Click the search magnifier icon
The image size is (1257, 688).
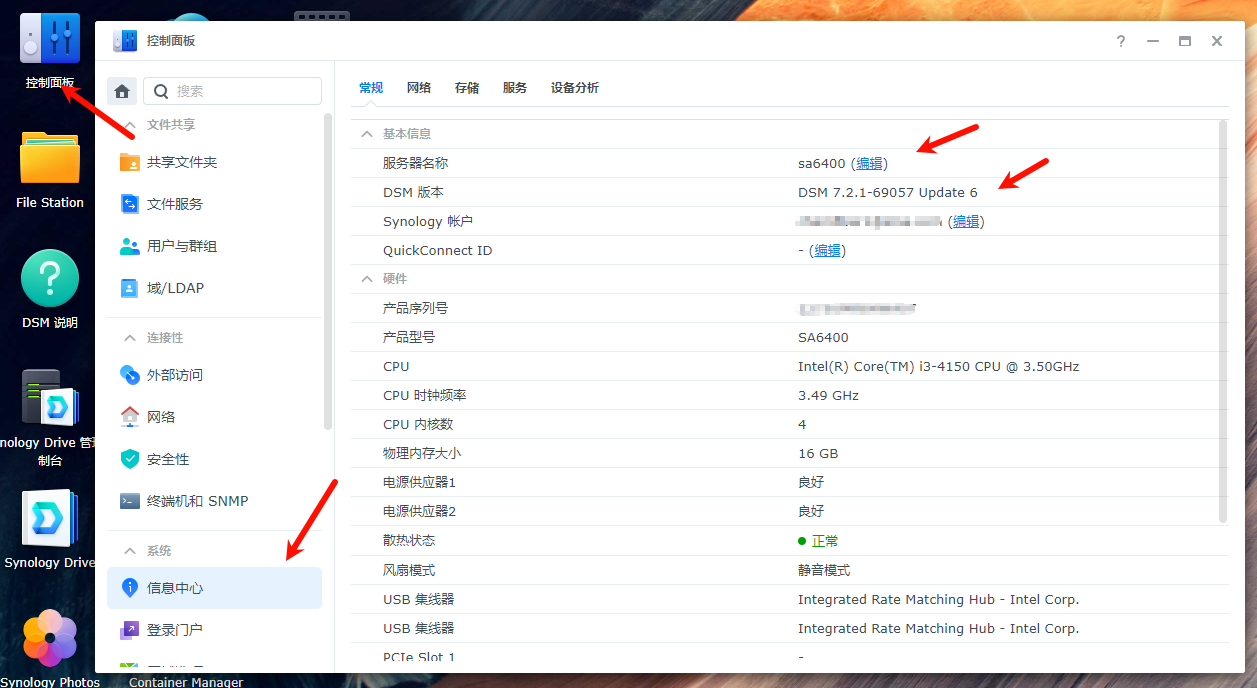[161, 91]
